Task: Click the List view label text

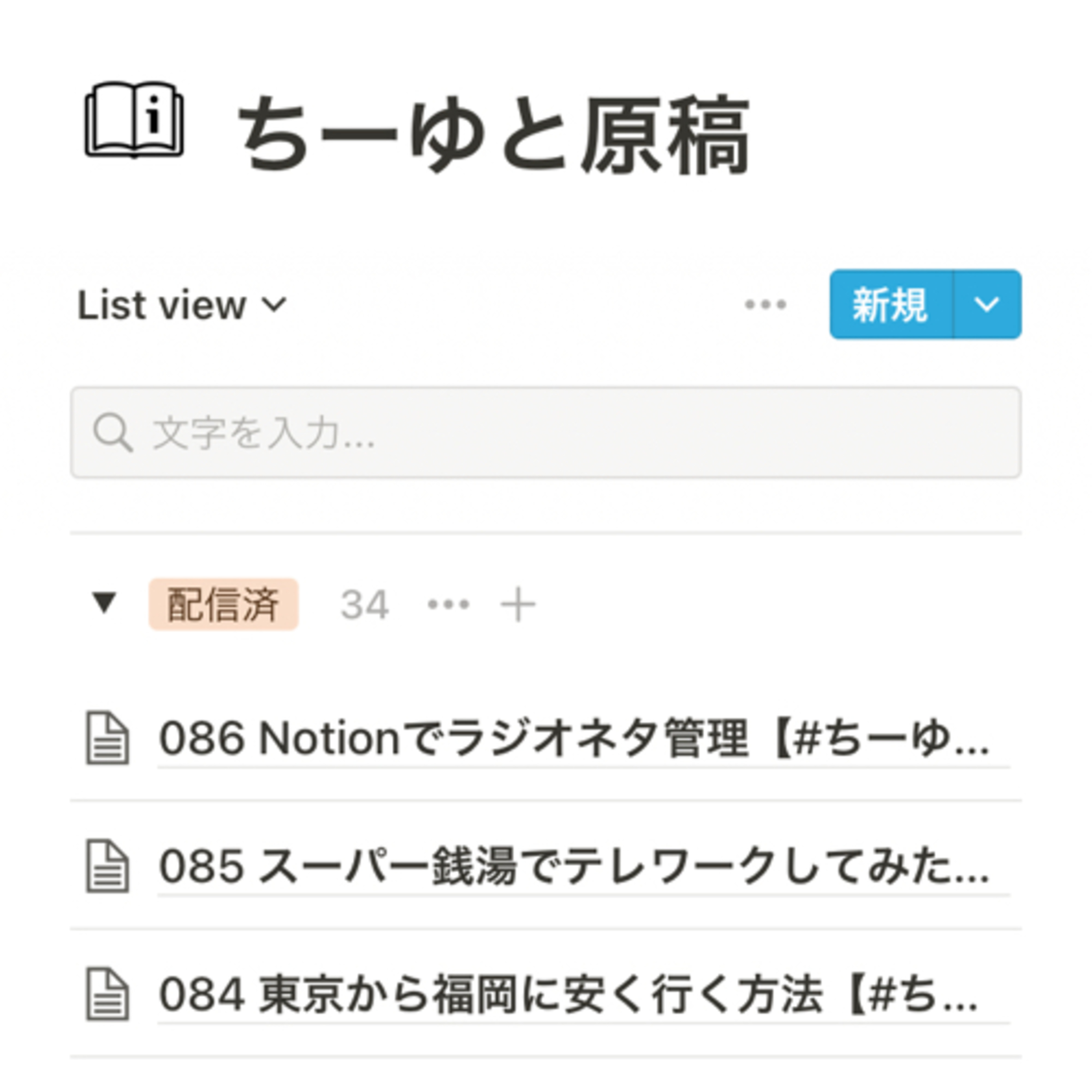Action: pyautogui.click(x=162, y=305)
